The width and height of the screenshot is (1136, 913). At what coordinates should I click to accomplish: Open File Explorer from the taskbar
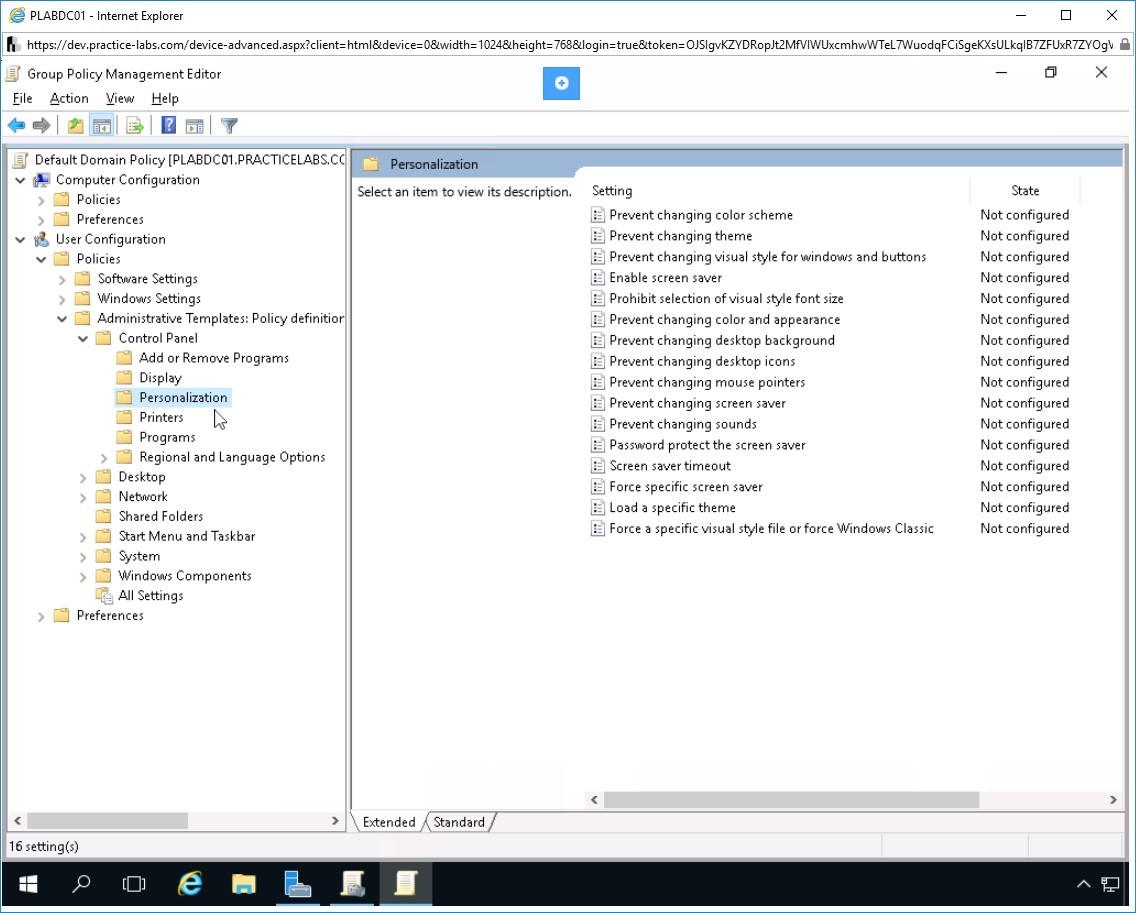(243, 884)
